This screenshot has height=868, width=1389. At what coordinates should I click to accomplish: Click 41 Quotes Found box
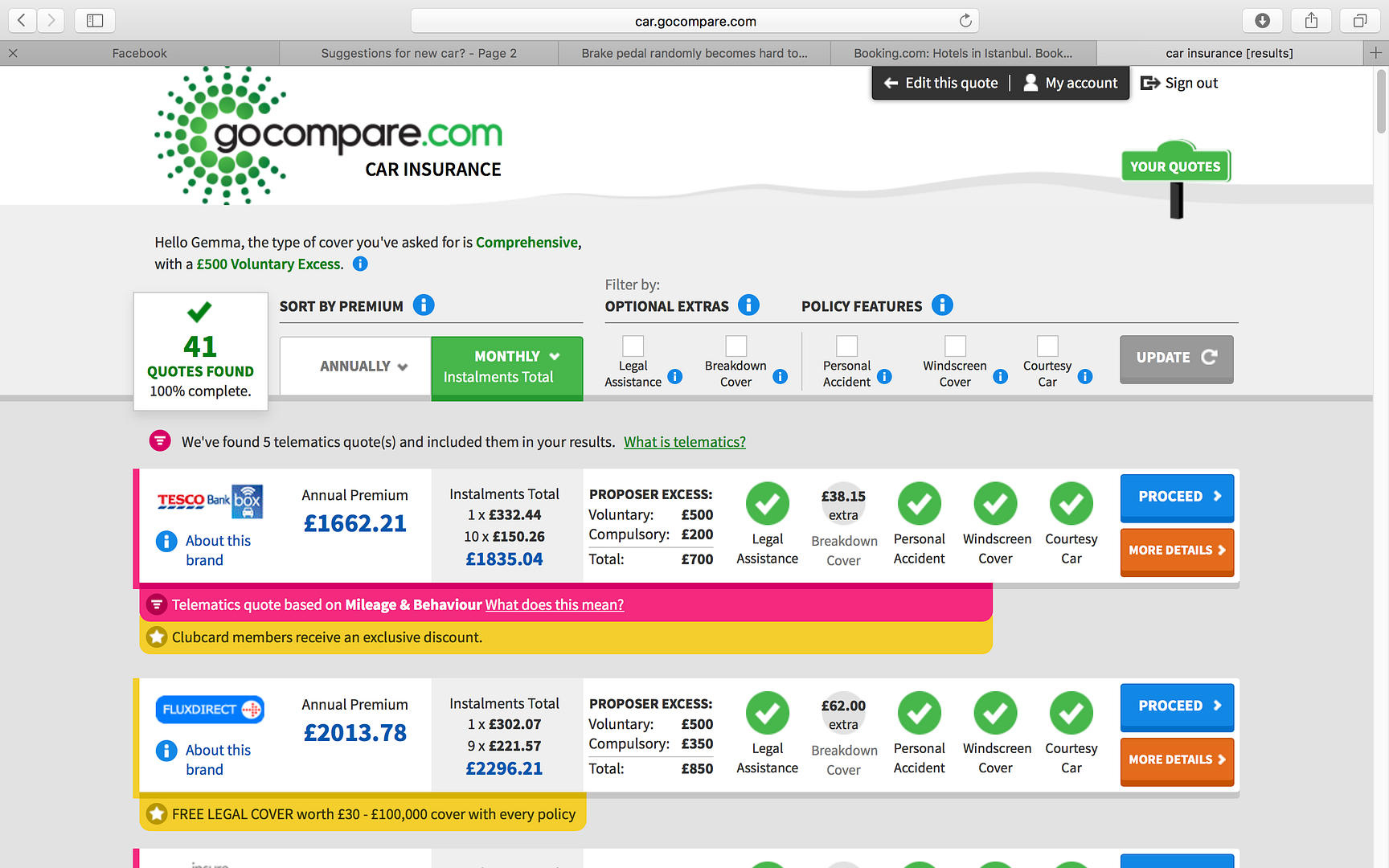coord(200,351)
